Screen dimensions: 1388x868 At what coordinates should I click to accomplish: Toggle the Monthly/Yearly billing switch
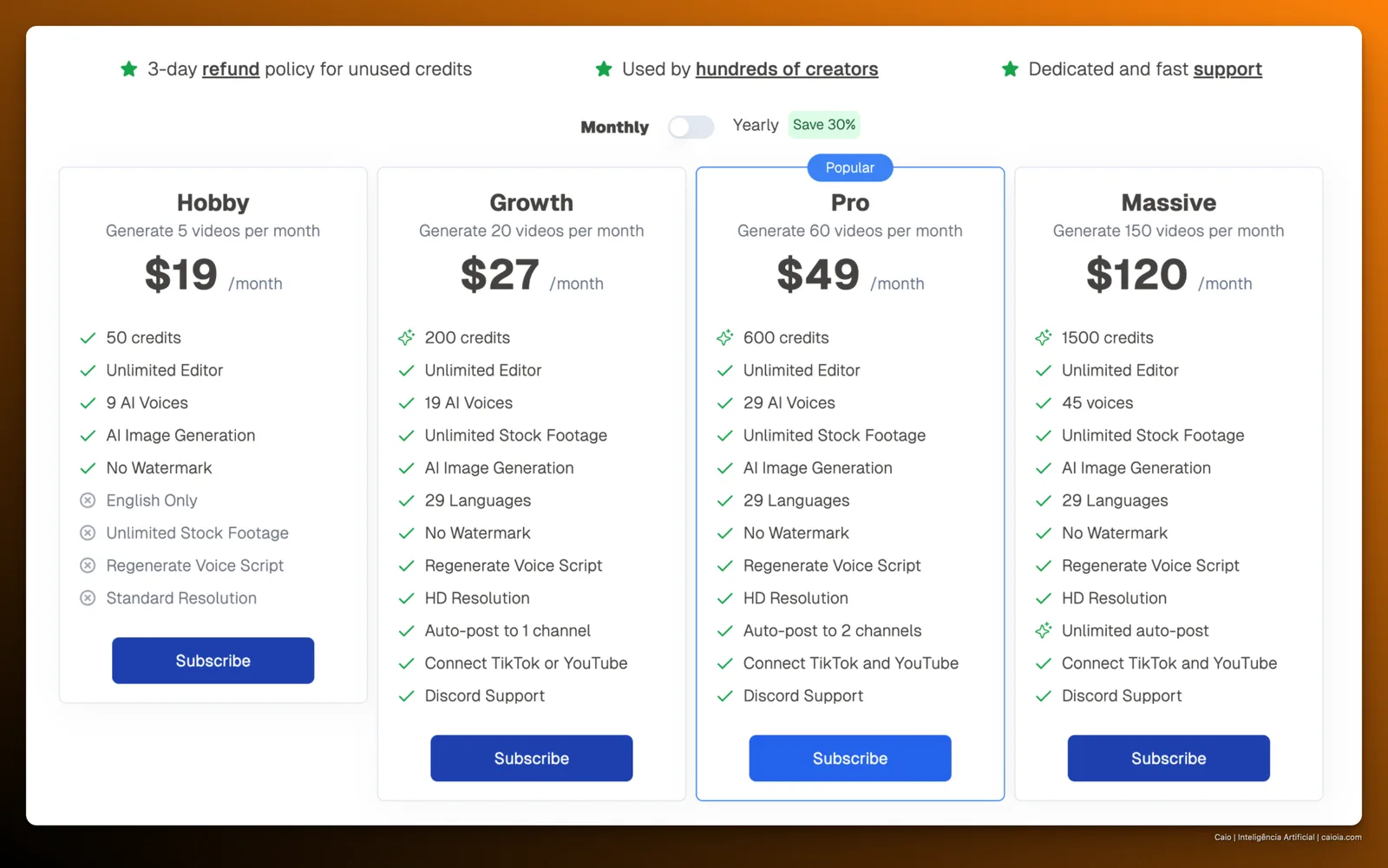point(691,127)
